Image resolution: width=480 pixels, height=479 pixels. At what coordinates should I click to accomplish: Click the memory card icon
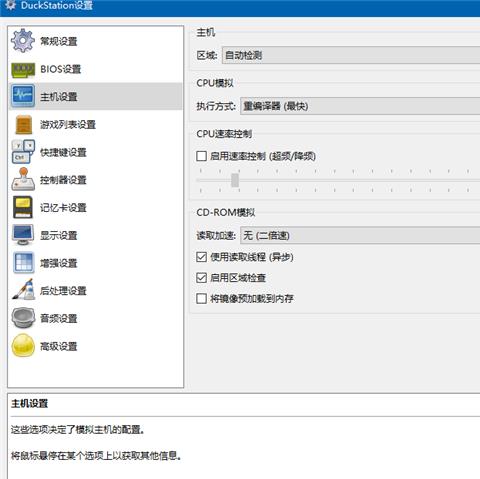pyautogui.click(x=23, y=207)
